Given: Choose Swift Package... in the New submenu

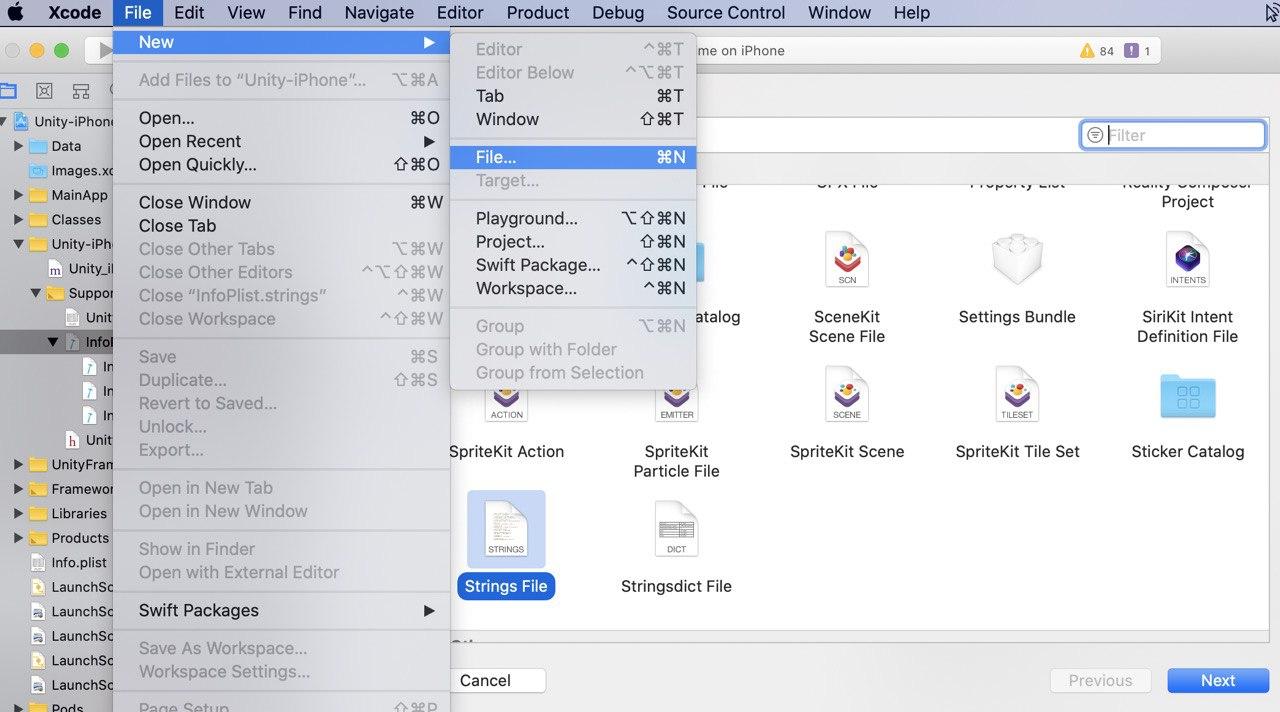Looking at the screenshot, I should coord(572,265).
